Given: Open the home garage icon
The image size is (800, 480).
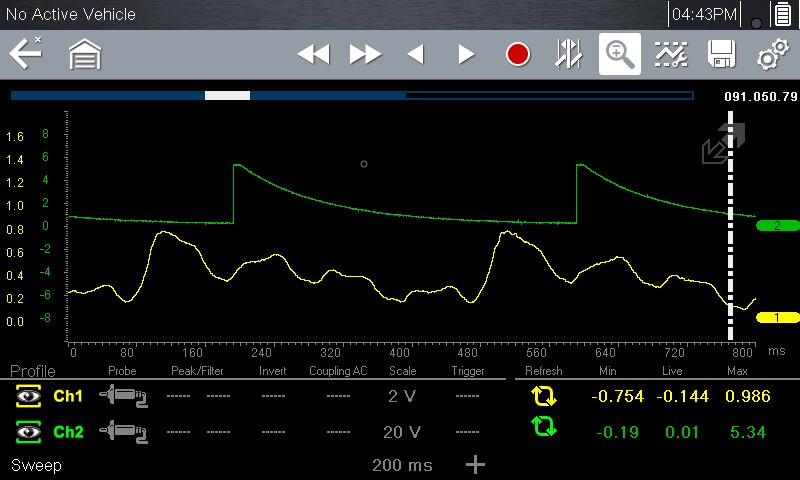Looking at the screenshot, I should click(x=85, y=55).
